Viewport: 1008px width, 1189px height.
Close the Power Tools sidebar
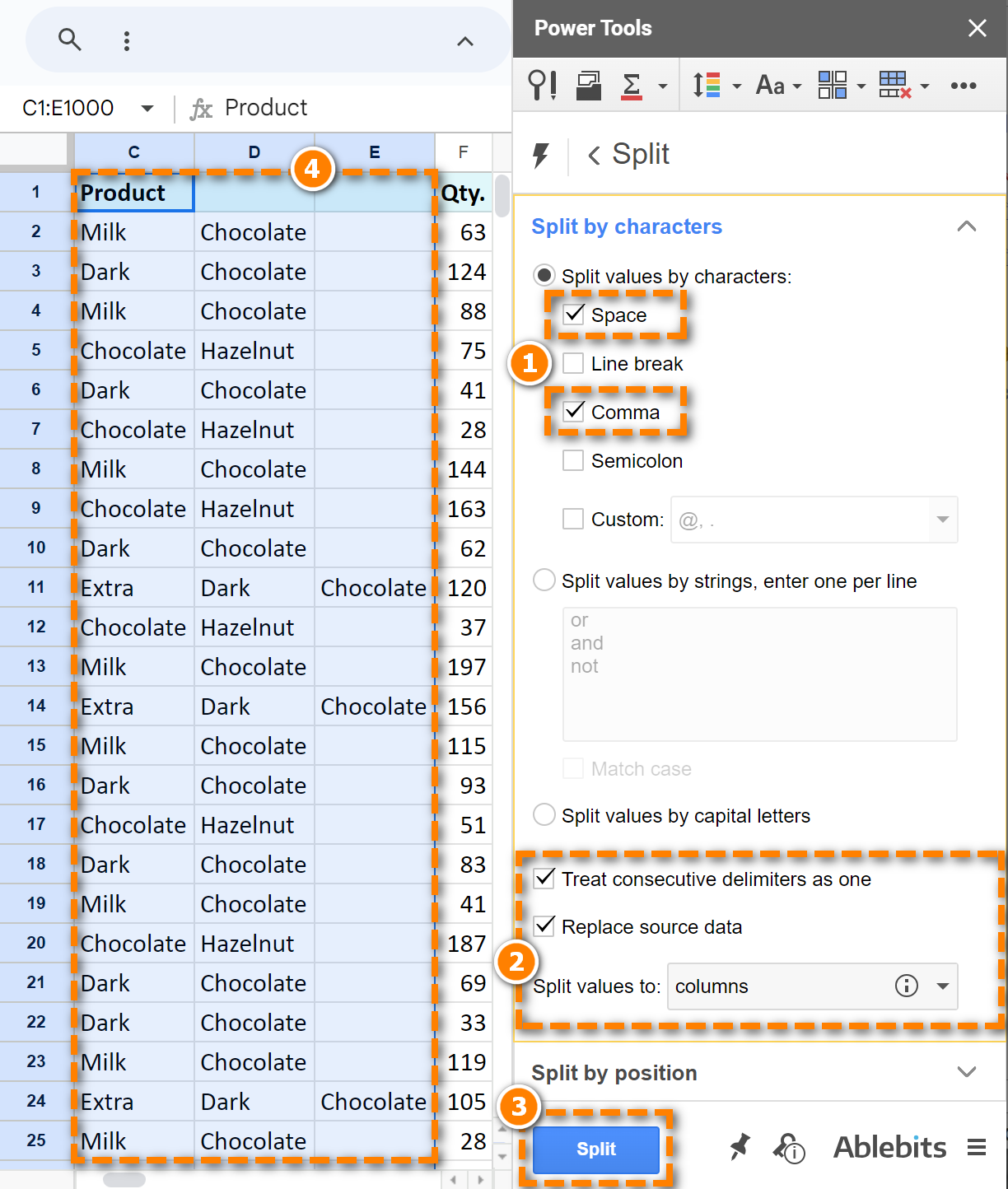(978, 28)
